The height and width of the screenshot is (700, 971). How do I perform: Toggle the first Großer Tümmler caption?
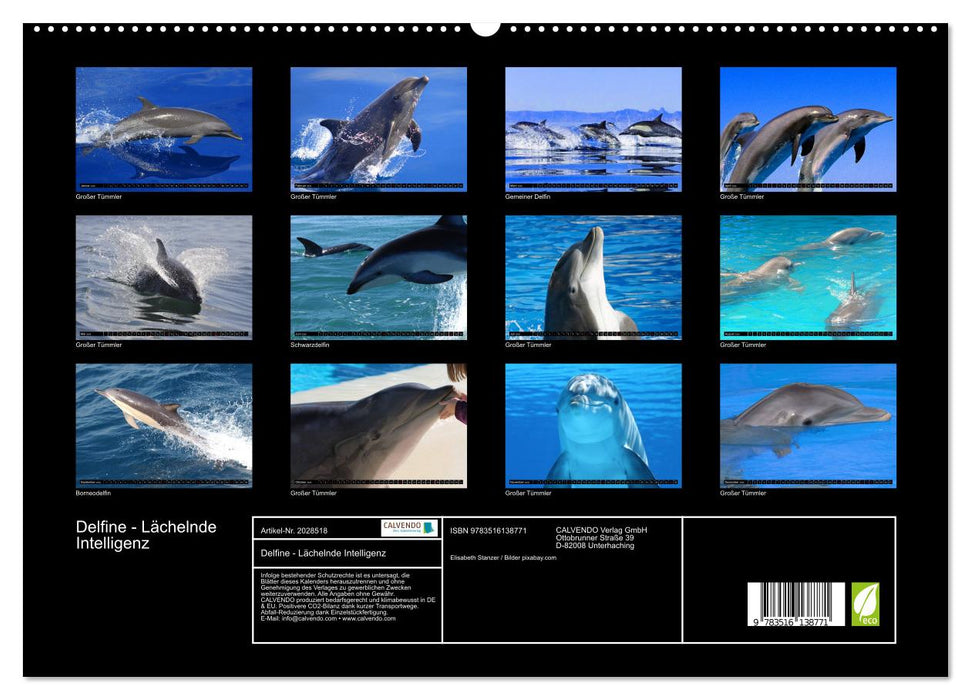(x=99, y=198)
